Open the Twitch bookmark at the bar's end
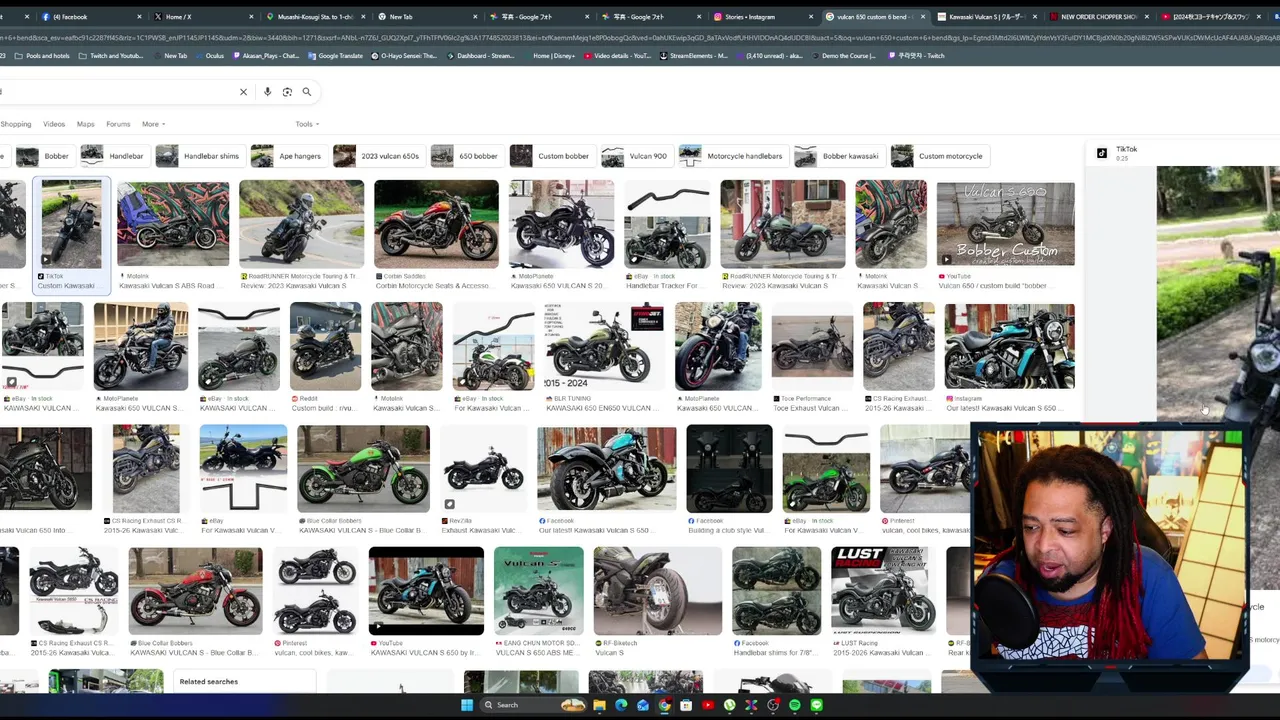Viewport: 1280px width, 720px height. tap(918, 56)
